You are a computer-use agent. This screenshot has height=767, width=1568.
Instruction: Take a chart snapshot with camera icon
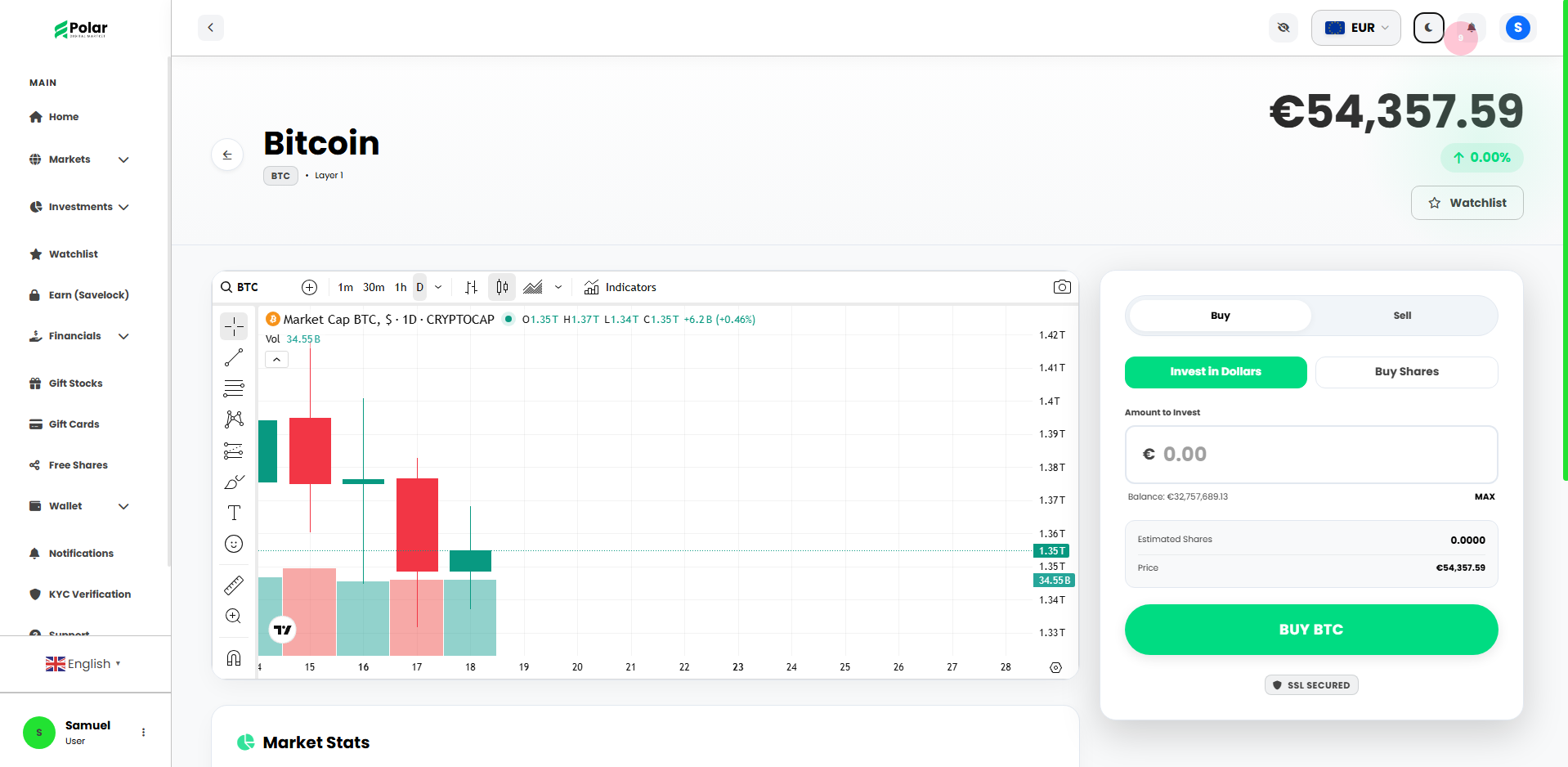(1062, 287)
